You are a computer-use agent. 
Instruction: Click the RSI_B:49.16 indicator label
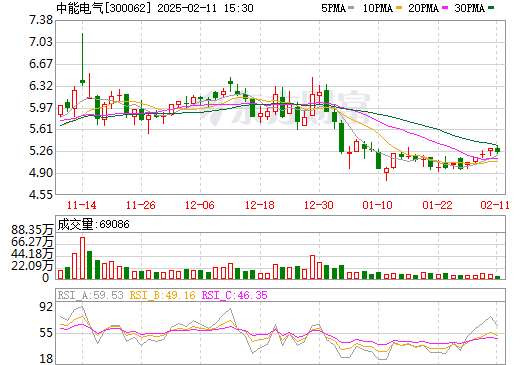click(x=162, y=295)
